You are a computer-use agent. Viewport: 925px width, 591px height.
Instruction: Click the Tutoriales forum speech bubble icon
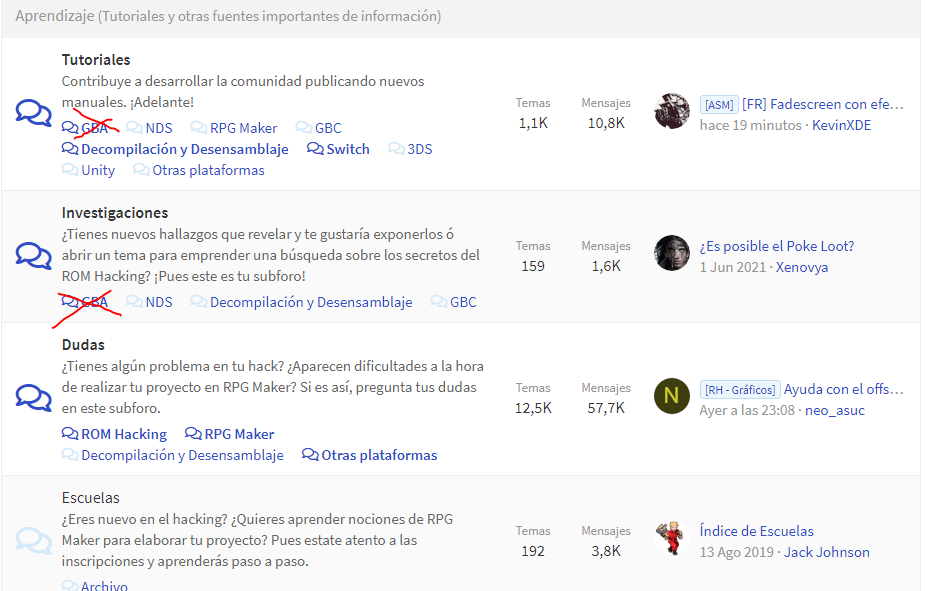33,113
